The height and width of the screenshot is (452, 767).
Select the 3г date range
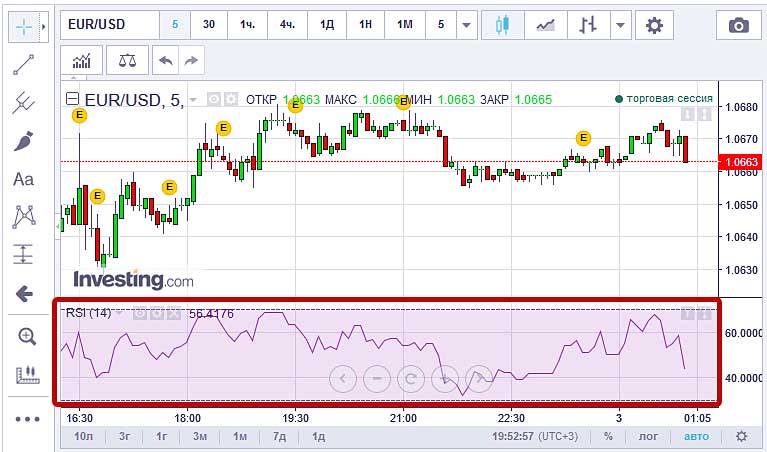(124, 436)
